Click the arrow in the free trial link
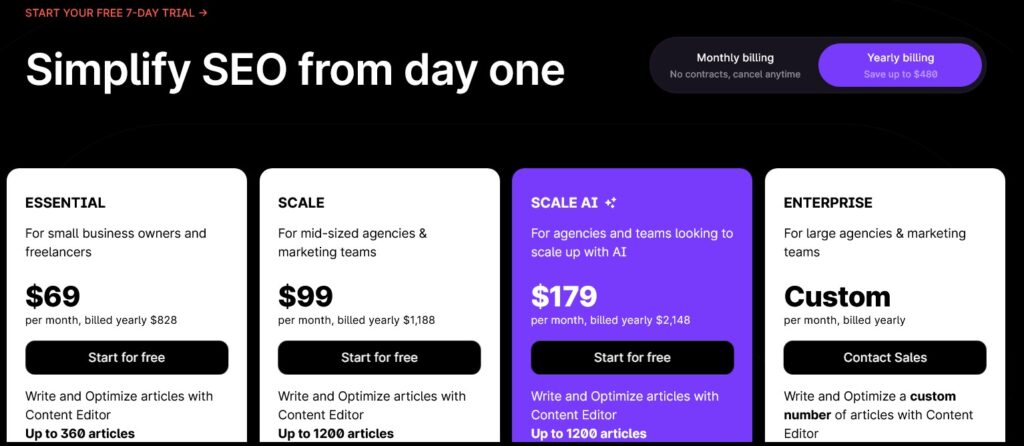 coord(203,12)
